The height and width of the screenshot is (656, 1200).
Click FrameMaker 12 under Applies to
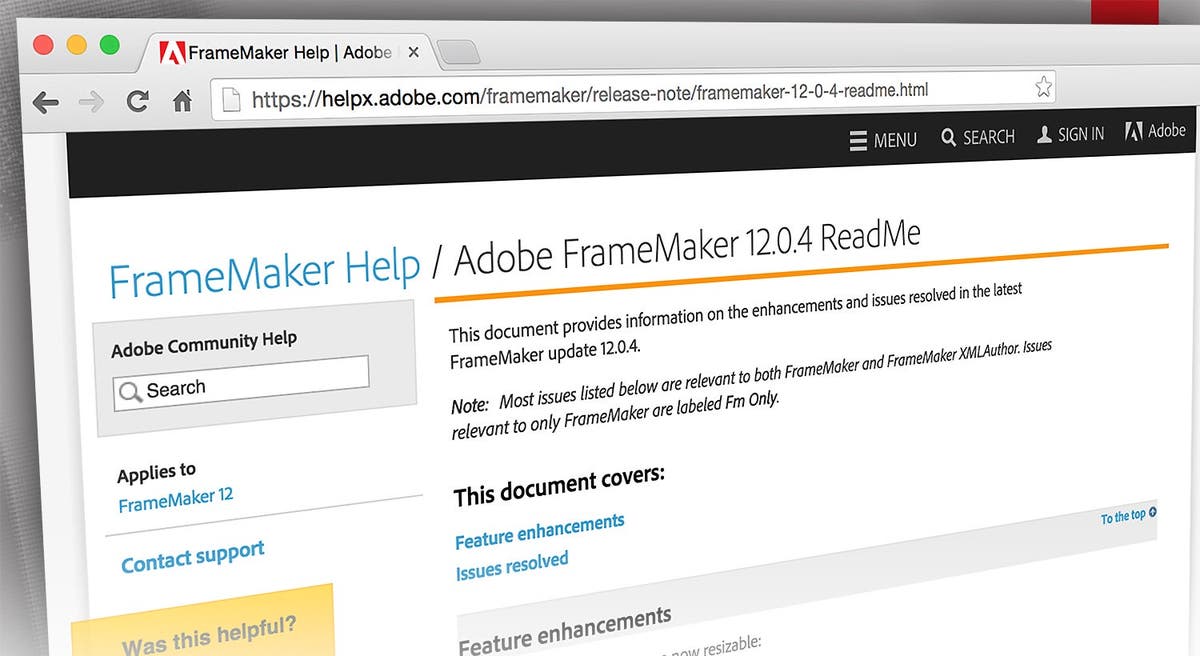click(176, 500)
